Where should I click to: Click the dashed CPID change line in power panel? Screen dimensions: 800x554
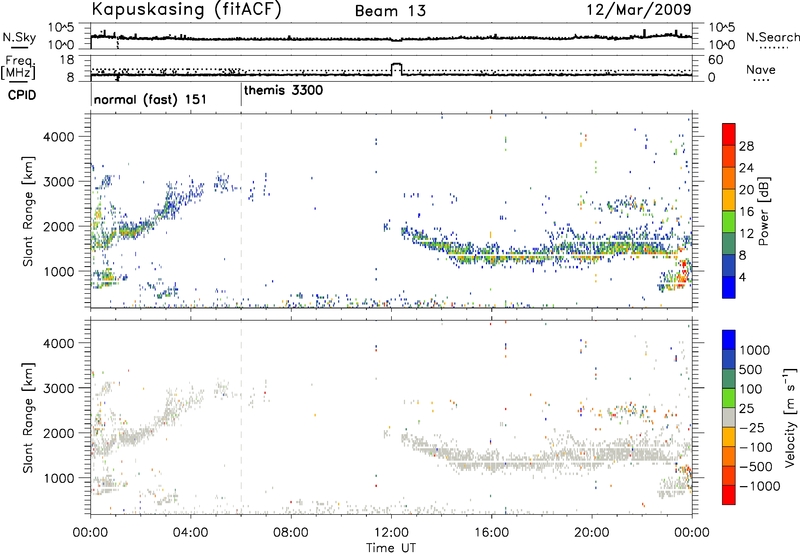(x=241, y=211)
